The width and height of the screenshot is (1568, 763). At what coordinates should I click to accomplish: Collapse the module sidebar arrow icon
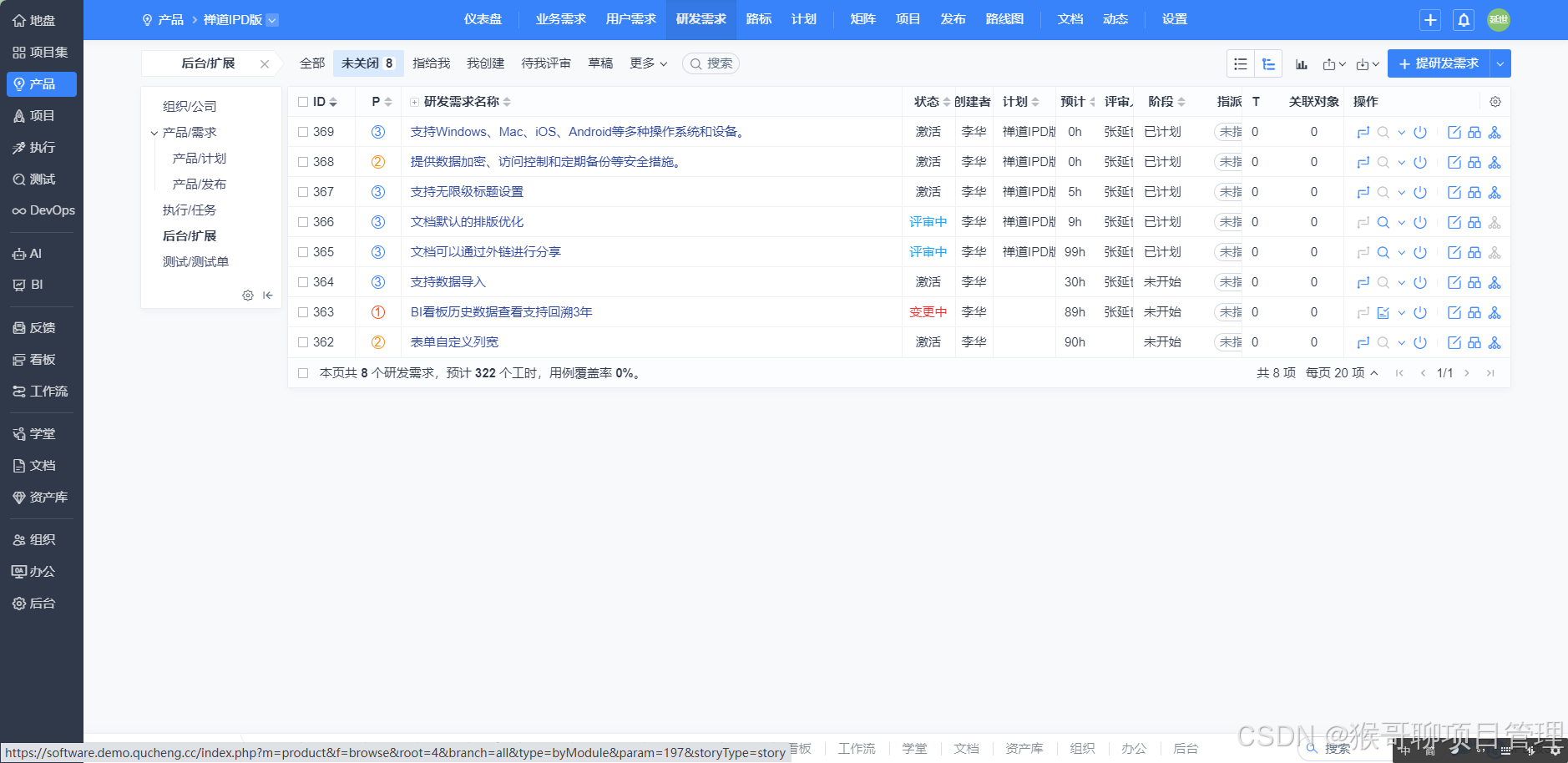[267, 295]
